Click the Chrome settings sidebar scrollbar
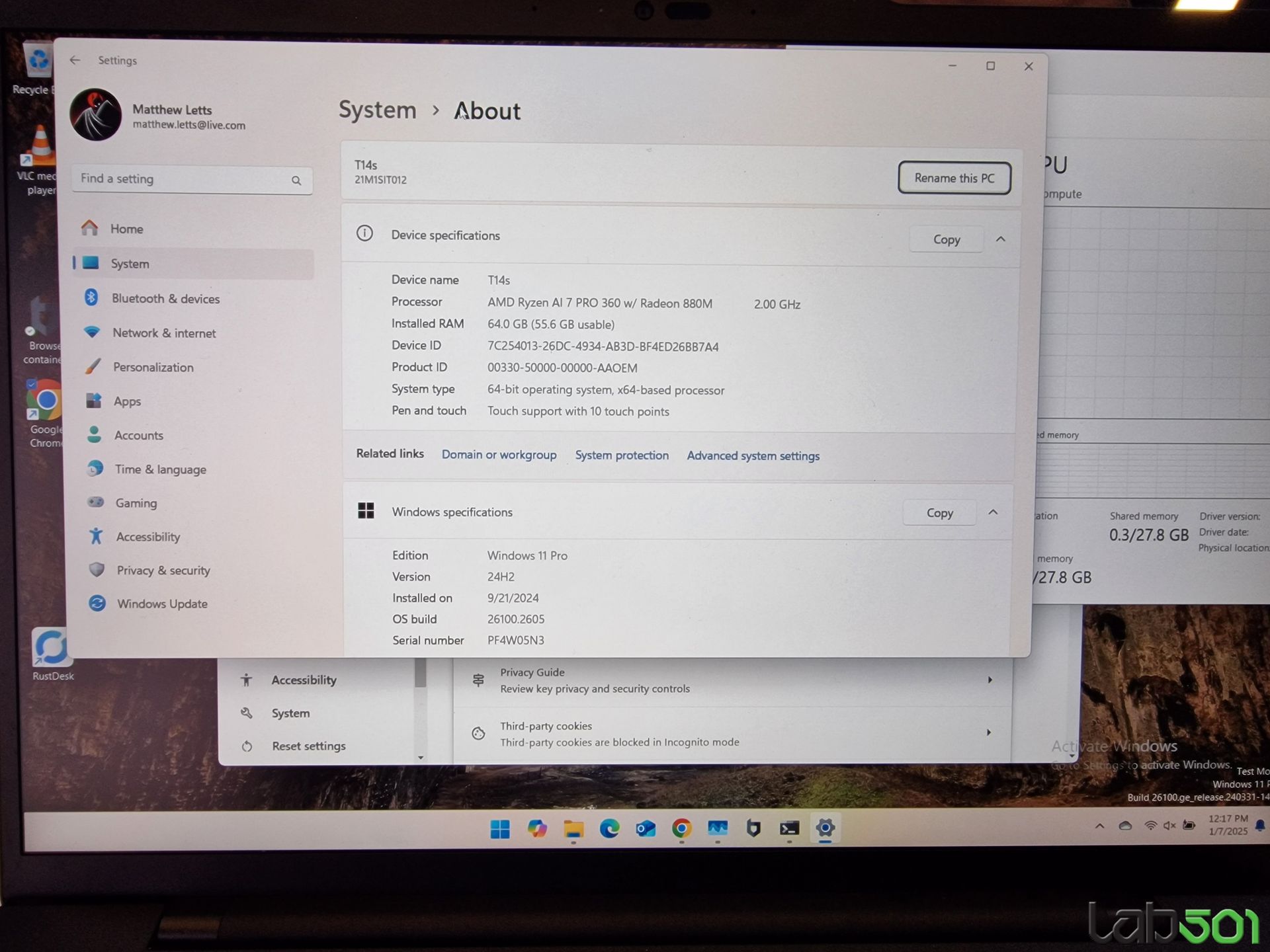The width and height of the screenshot is (1270, 952). 420,674
